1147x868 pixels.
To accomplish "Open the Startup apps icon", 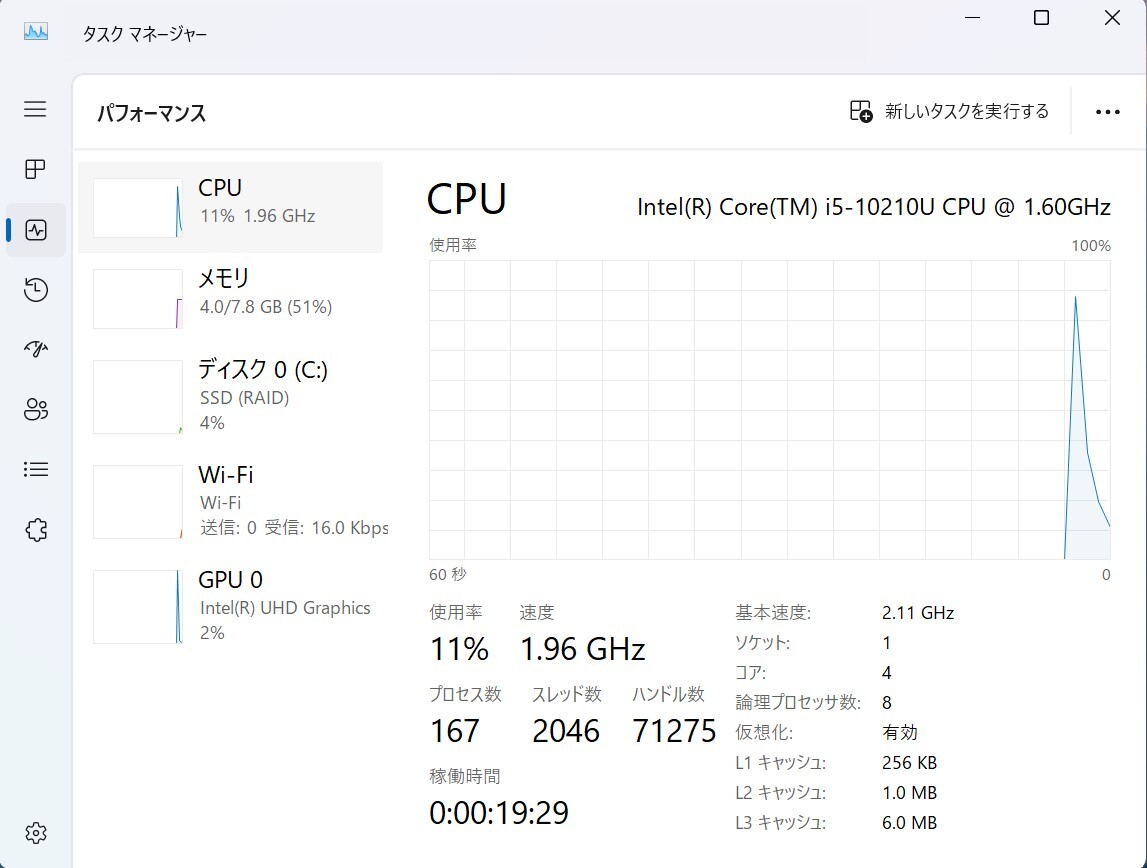I will coord(35,349).
